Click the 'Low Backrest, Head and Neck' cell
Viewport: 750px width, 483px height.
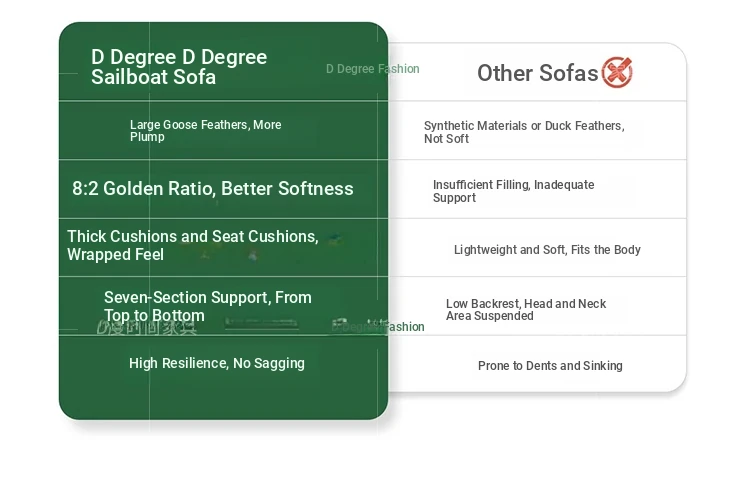(x=526, y=304)
